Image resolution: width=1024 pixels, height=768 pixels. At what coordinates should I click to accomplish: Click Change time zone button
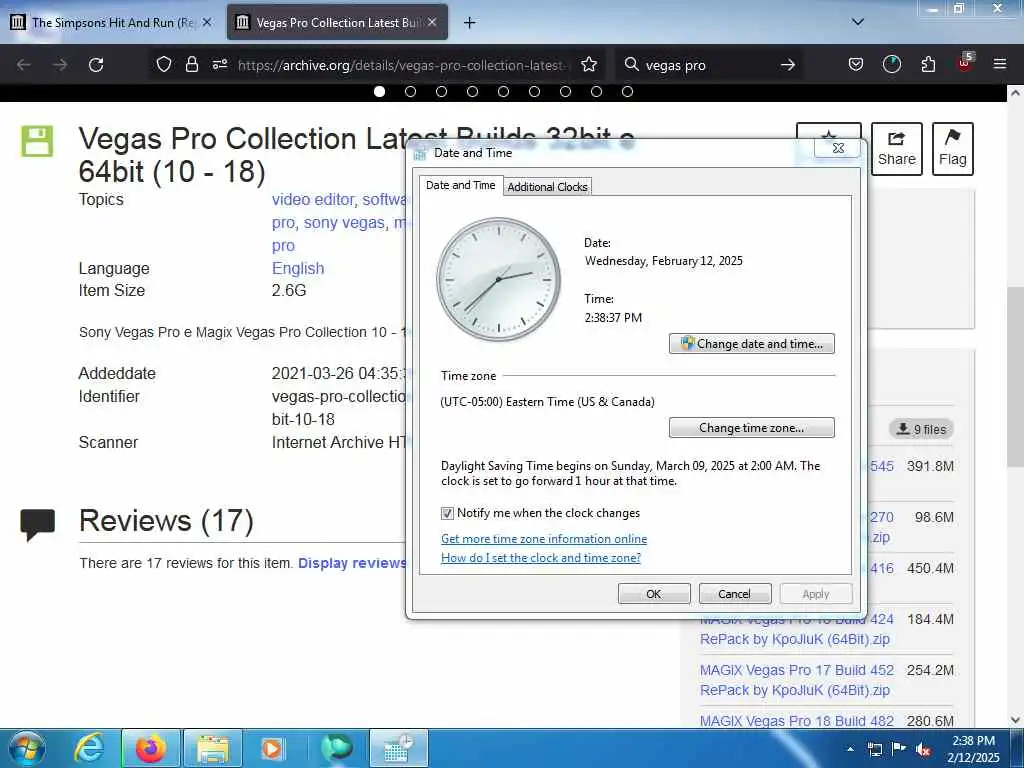752,428
